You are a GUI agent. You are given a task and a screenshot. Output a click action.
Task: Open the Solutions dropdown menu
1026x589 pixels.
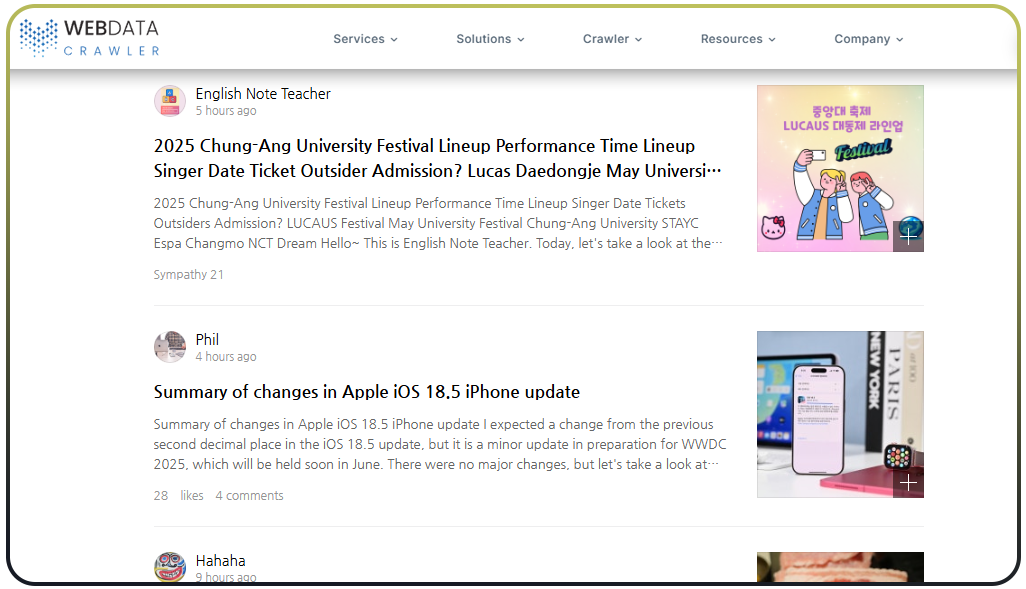coord(490,39)
